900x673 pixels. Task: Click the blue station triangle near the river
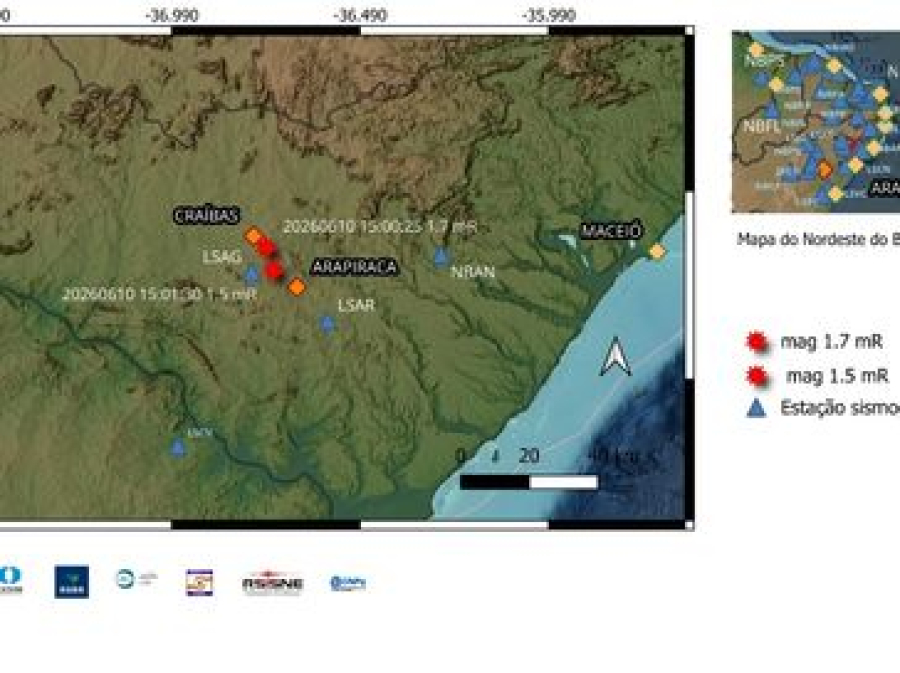pos(178,448)
